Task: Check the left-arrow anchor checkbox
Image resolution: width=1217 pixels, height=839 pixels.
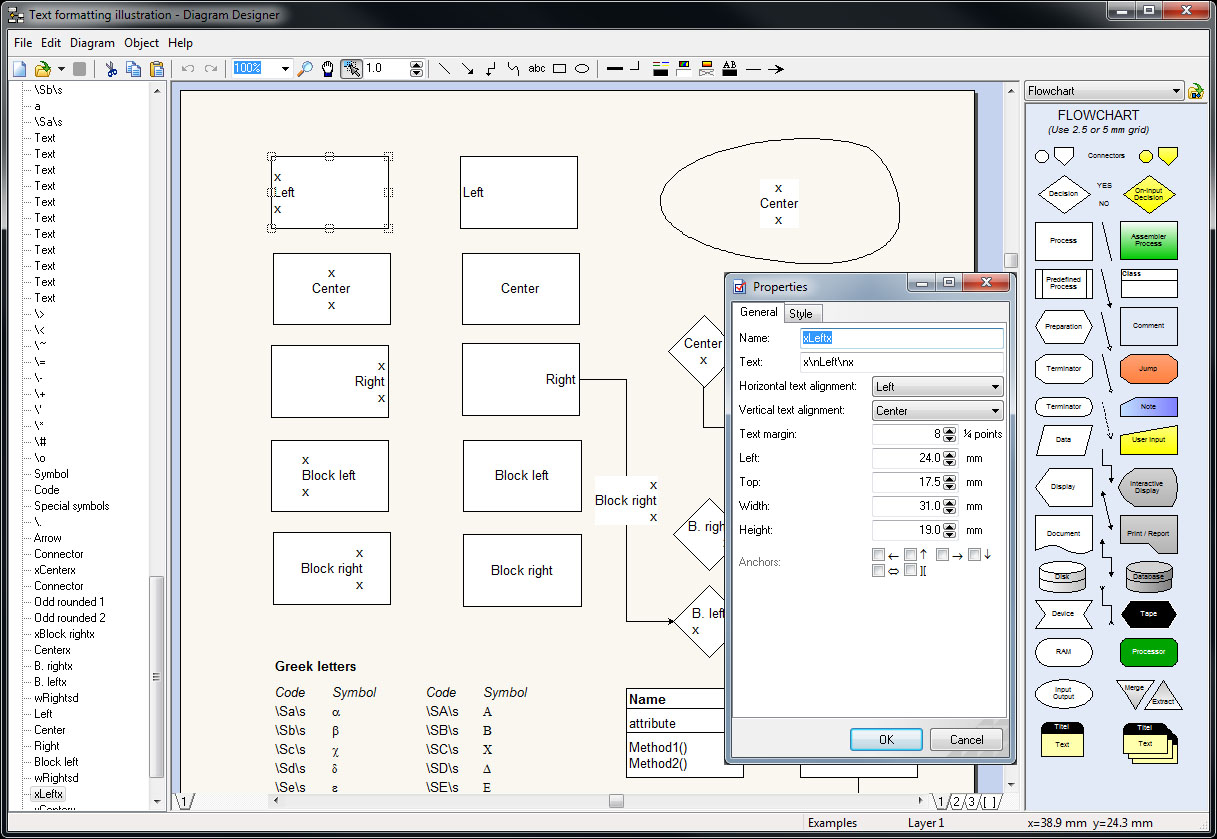Action: coord(878,555)
